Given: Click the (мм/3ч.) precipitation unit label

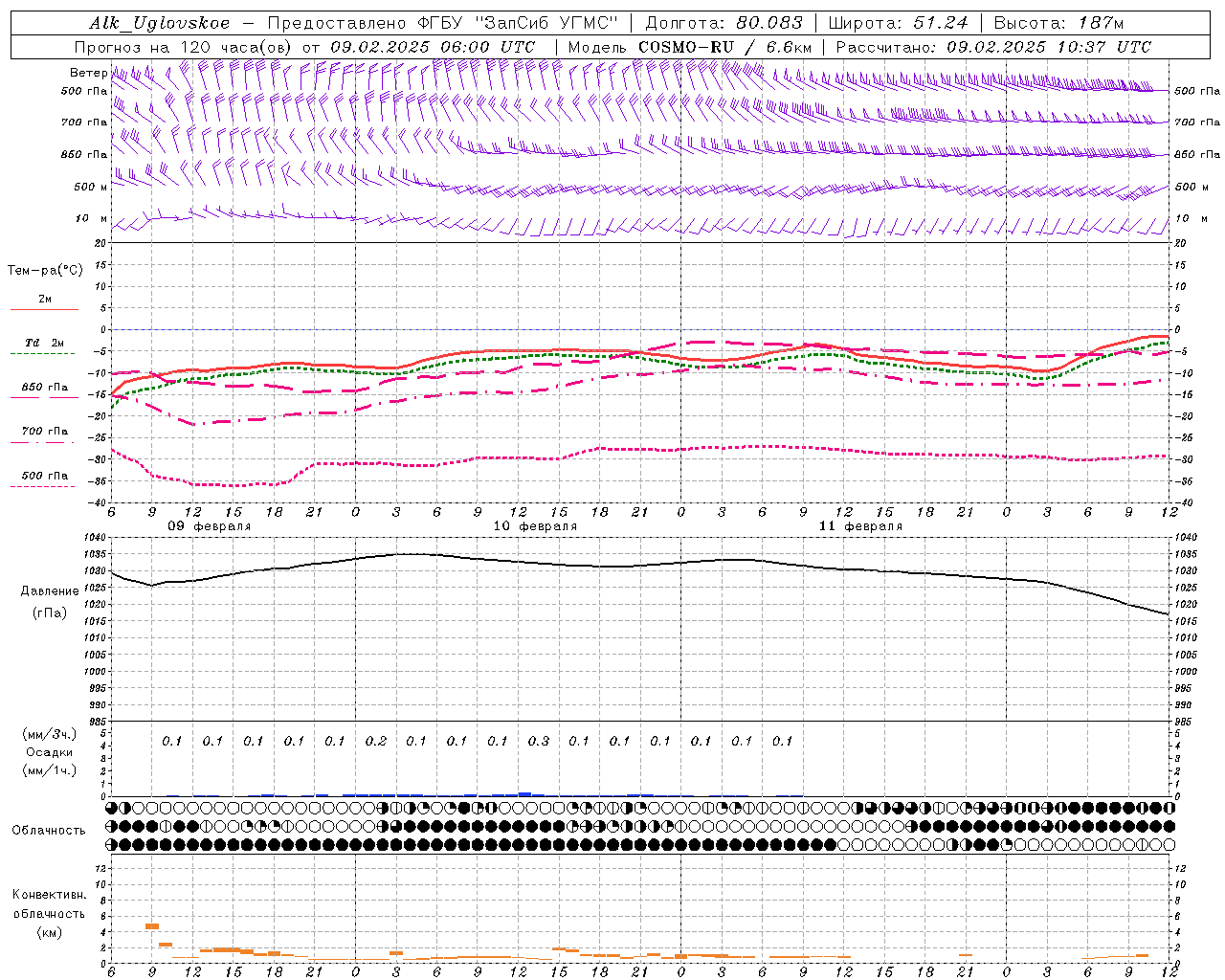Looking at the screenshot, I should pos(50,734).
